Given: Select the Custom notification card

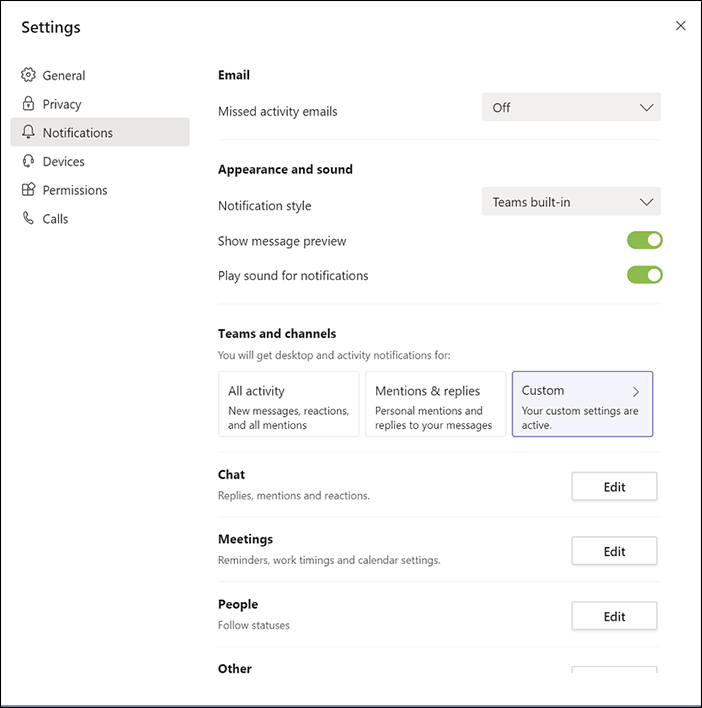Looking at the screenshot, I should click(x=582, y=404).
